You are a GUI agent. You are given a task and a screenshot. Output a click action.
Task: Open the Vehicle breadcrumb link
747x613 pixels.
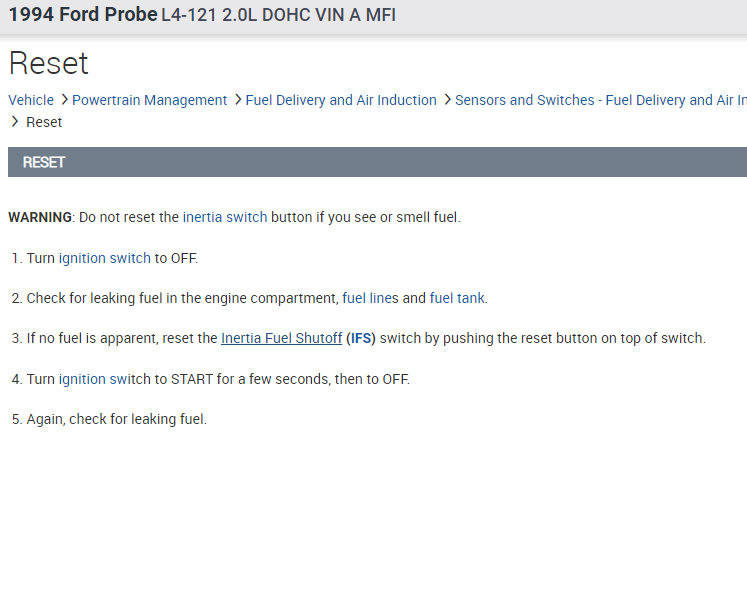(31, 100)
